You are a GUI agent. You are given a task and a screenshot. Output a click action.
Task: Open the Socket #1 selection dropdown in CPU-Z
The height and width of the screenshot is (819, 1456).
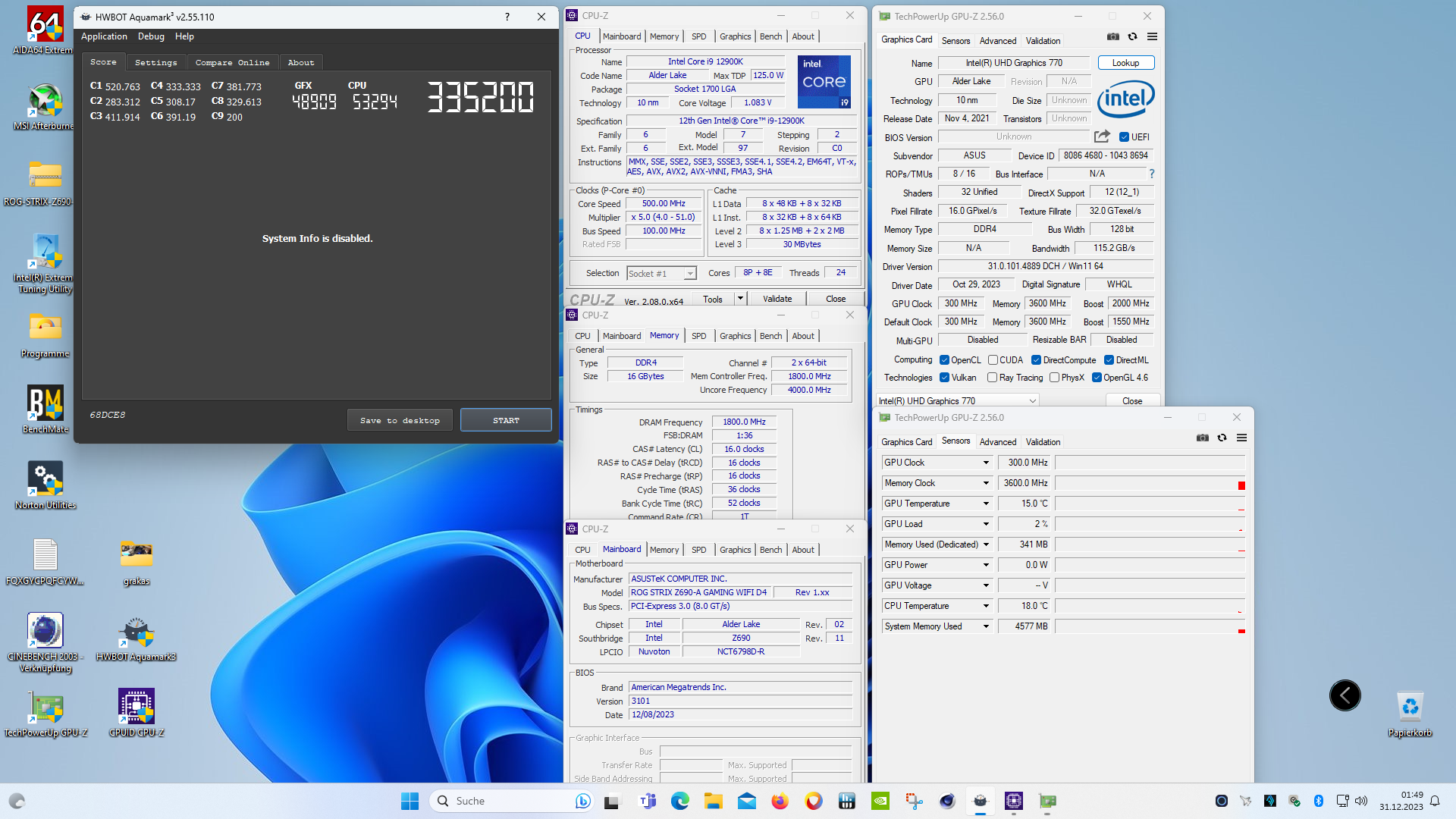661,273
